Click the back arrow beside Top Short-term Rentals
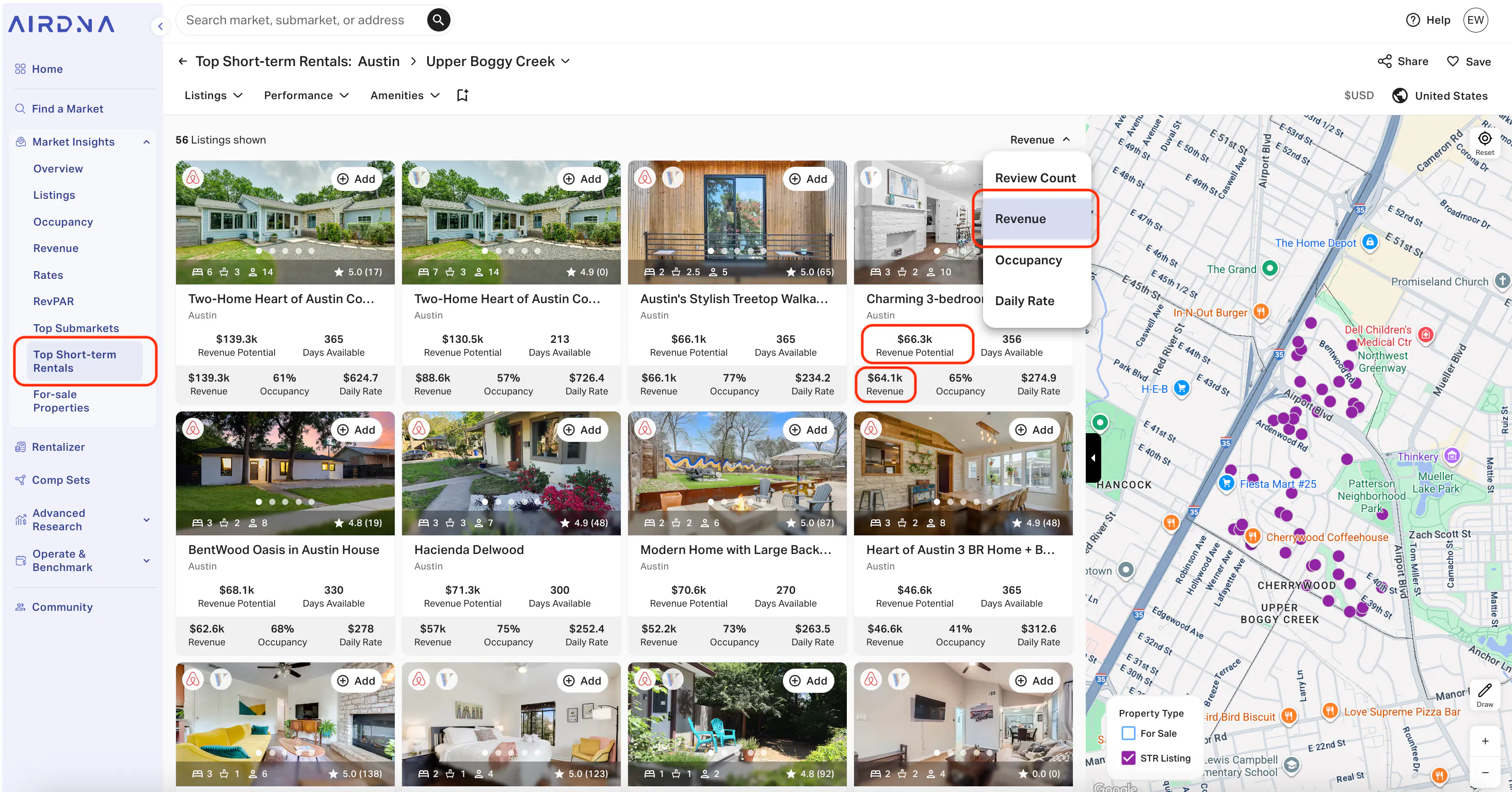The width and height of the screenshot is (1512, 792). (x=183, y=61)
